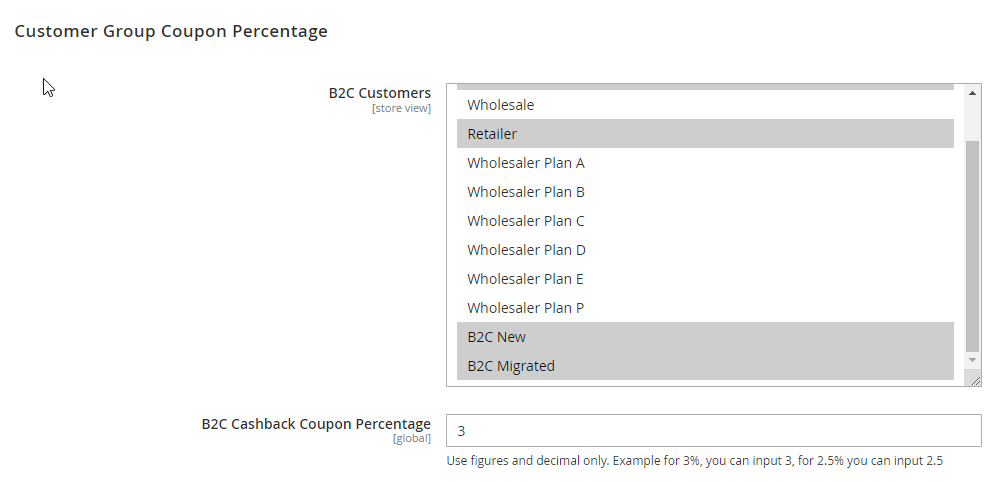Click the scrollbar track above the thumb
The width and height of the screenshot is (1001, 482).
coord(973,120)
